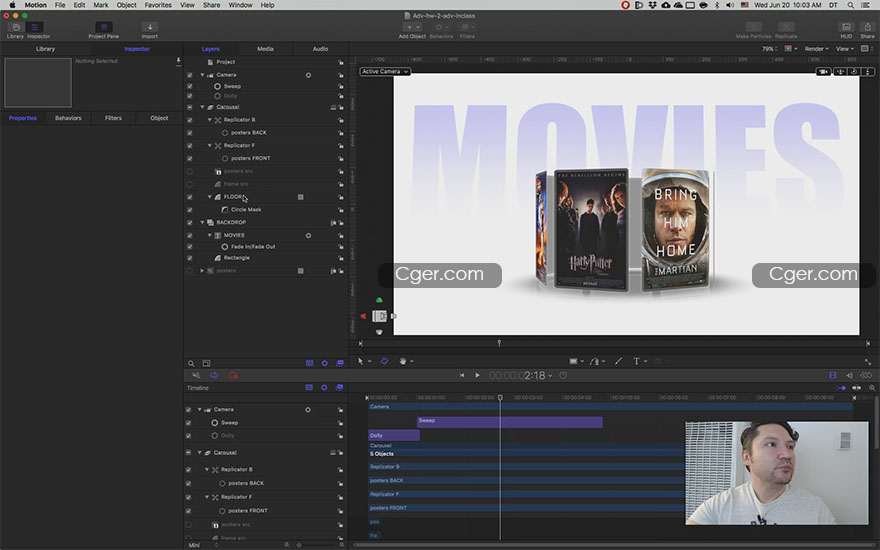880x550 pixels.
Task: Toggle the video Timeline display icon
Action: 833,375
